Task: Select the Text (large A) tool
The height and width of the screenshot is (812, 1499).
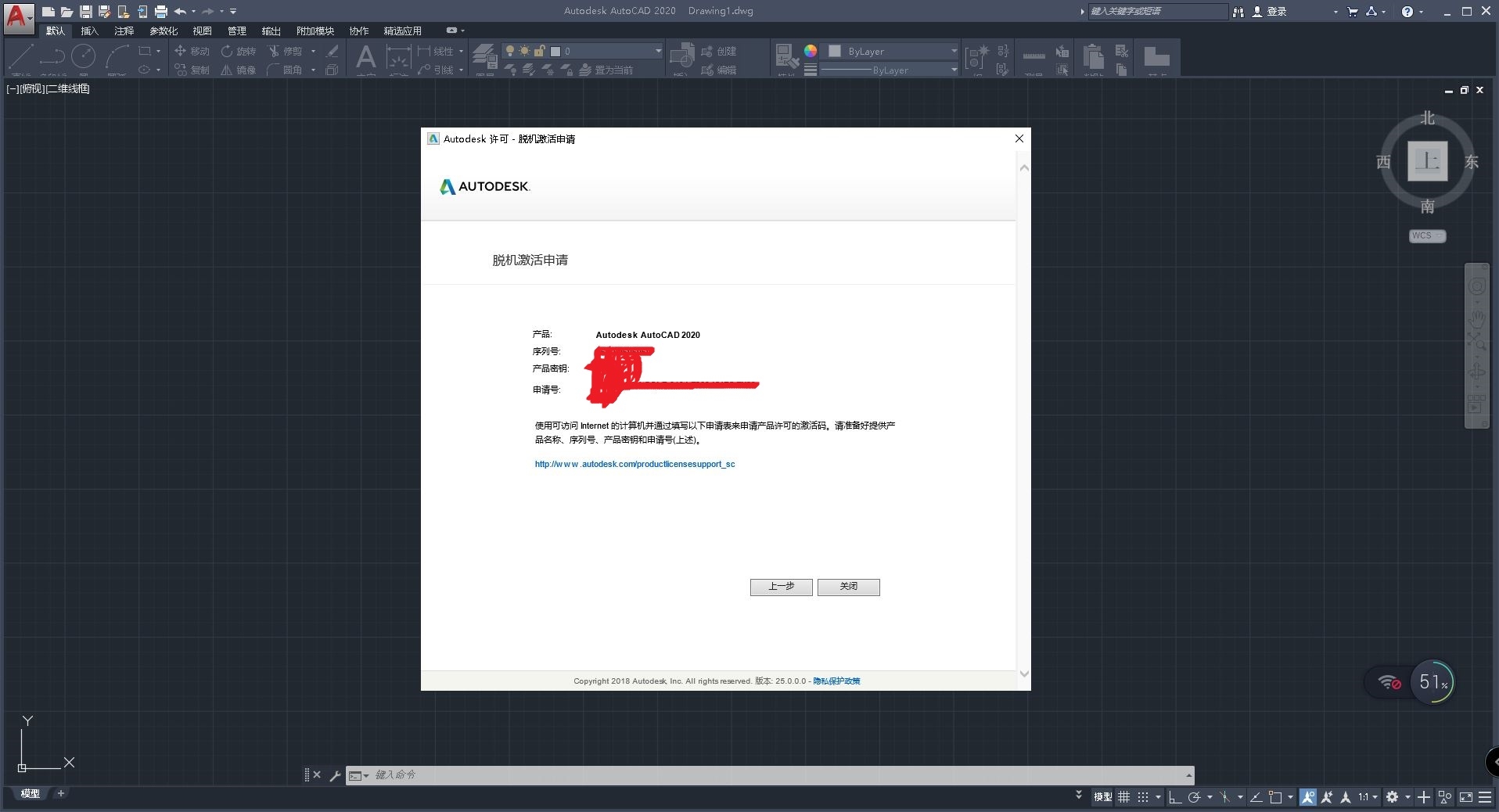Action: pos(365,56)
